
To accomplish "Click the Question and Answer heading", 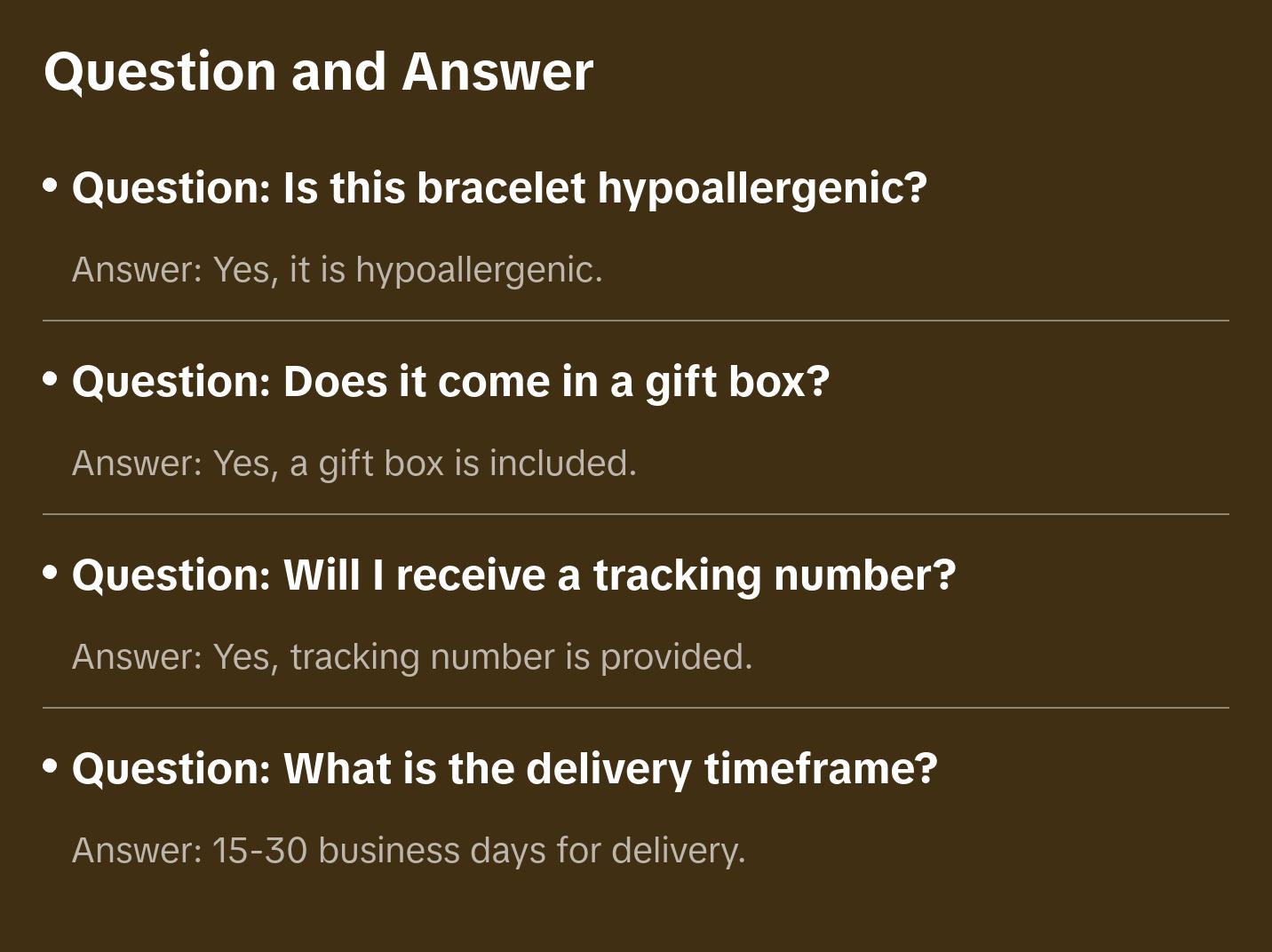I will (318, 71).
